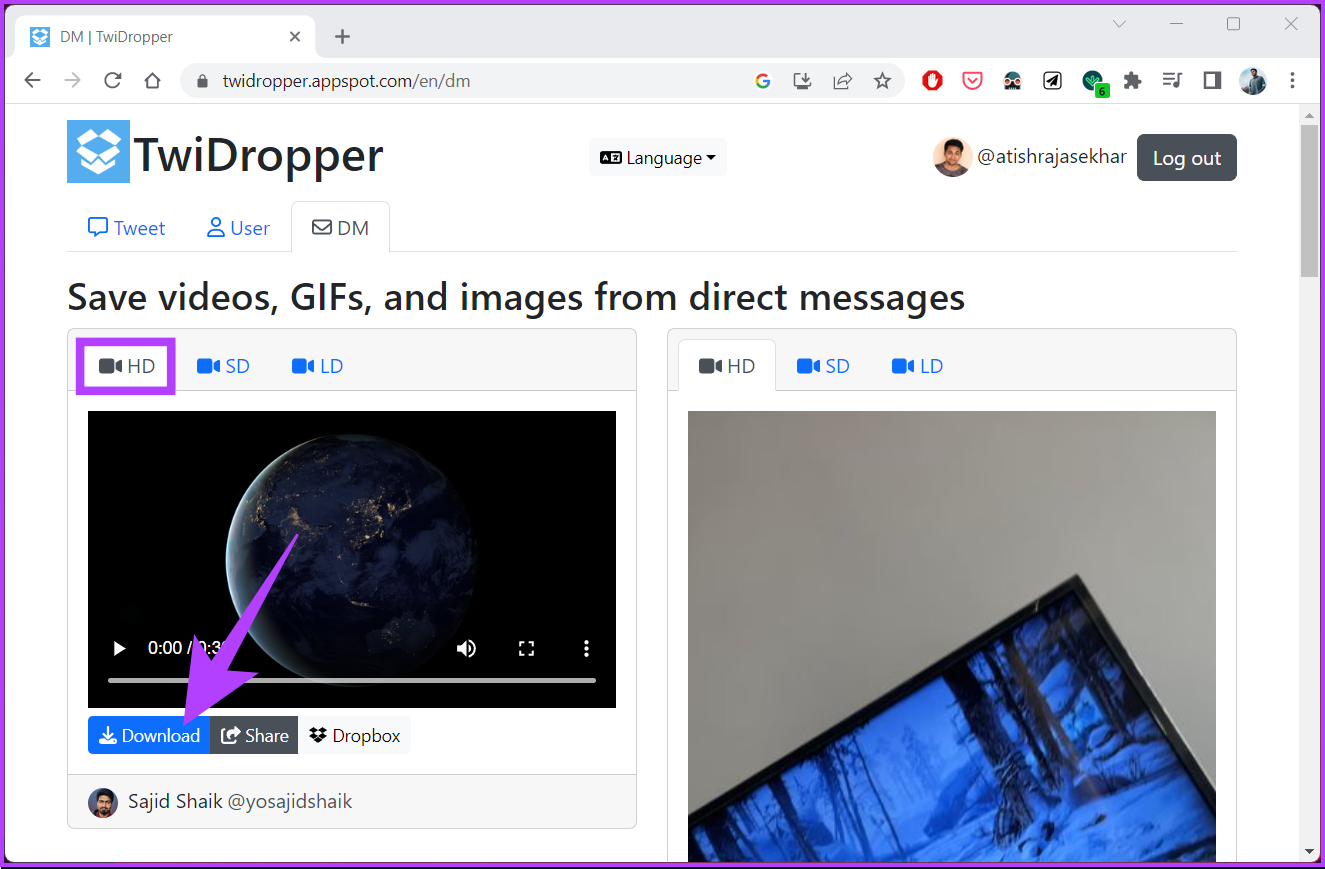Image resolution: width=1325 pixels, height=869 pixels.
Task: Play the Earth video
Action: coord(118,648)
